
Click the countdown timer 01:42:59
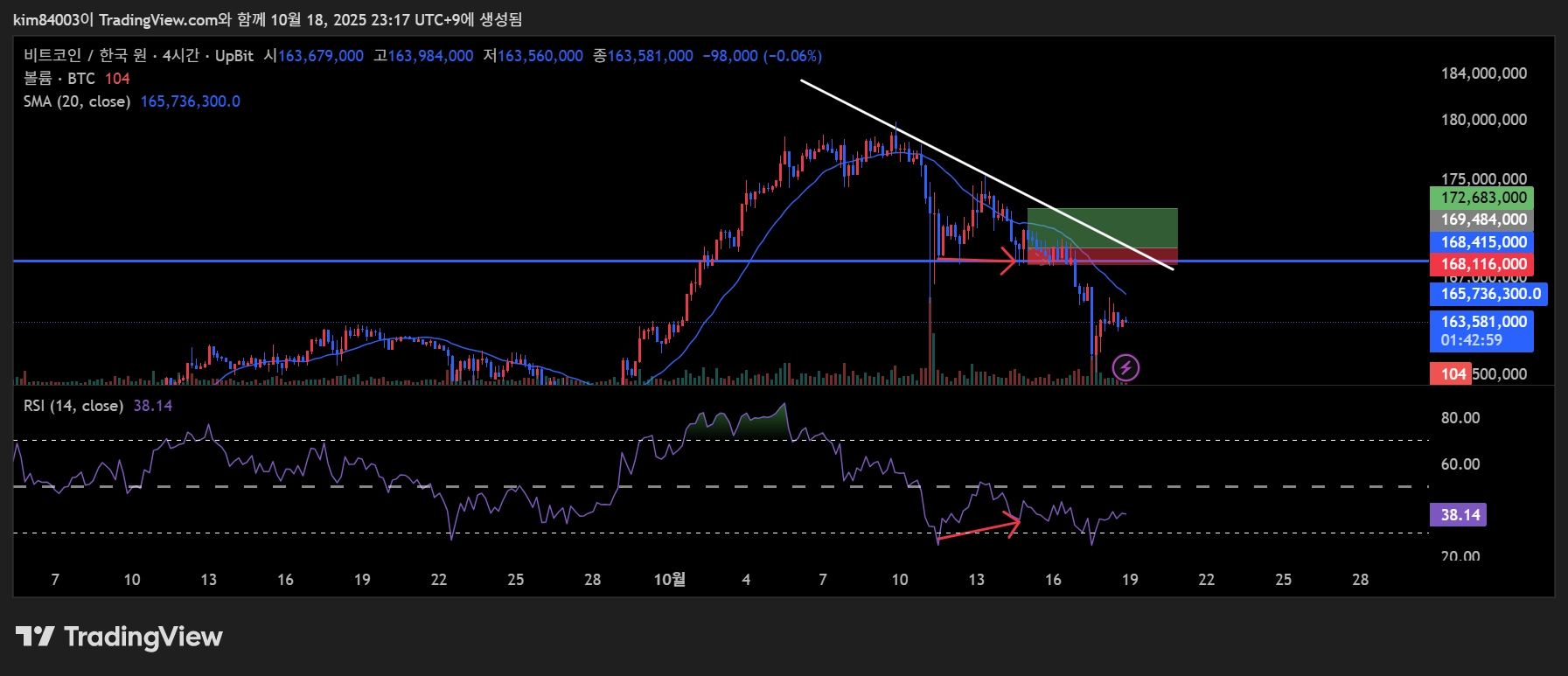coord(1472,341)
